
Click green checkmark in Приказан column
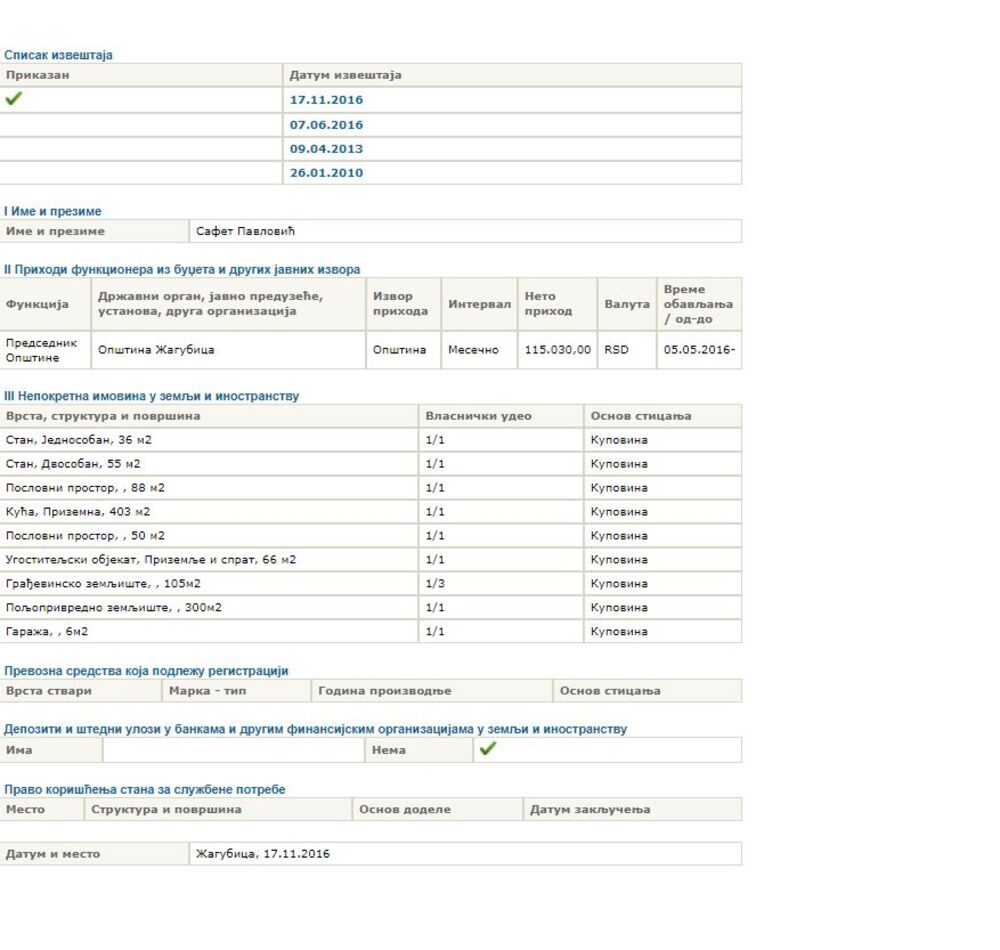14,99
